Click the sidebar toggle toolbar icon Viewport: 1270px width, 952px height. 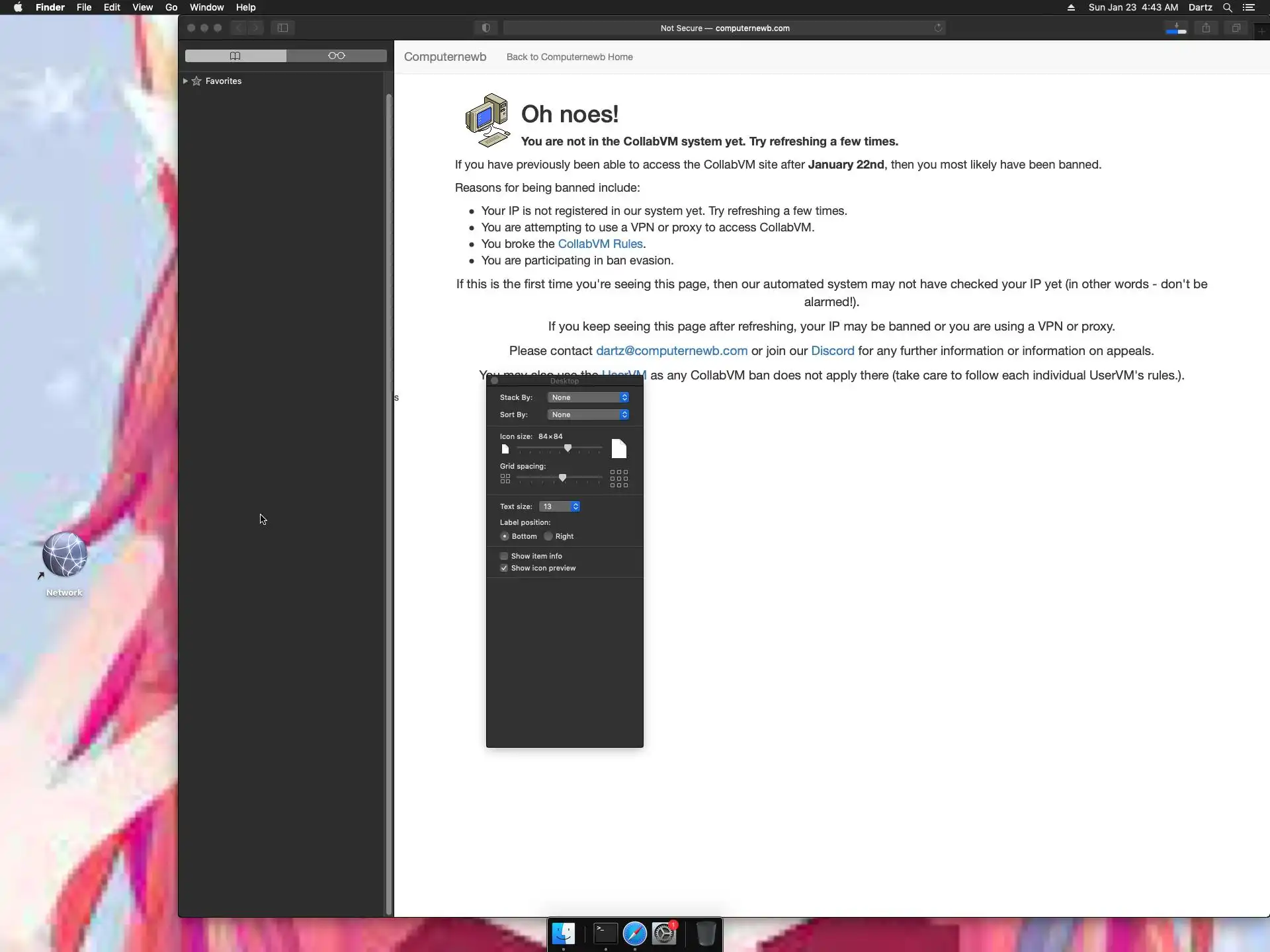coord(282,28)
